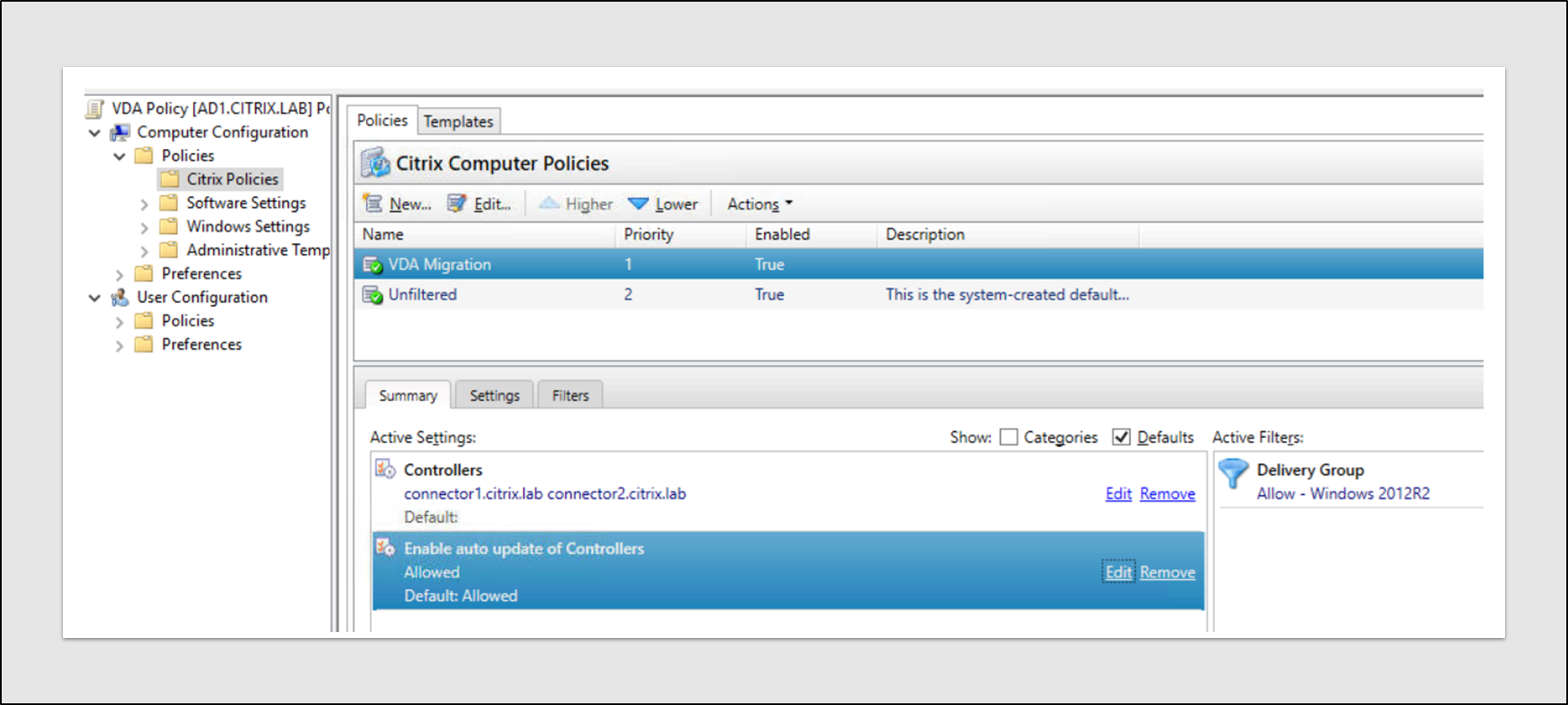Switch to the Templates tab
The height and width of the screenshot is (705, 1568).
tap(459, 122)
